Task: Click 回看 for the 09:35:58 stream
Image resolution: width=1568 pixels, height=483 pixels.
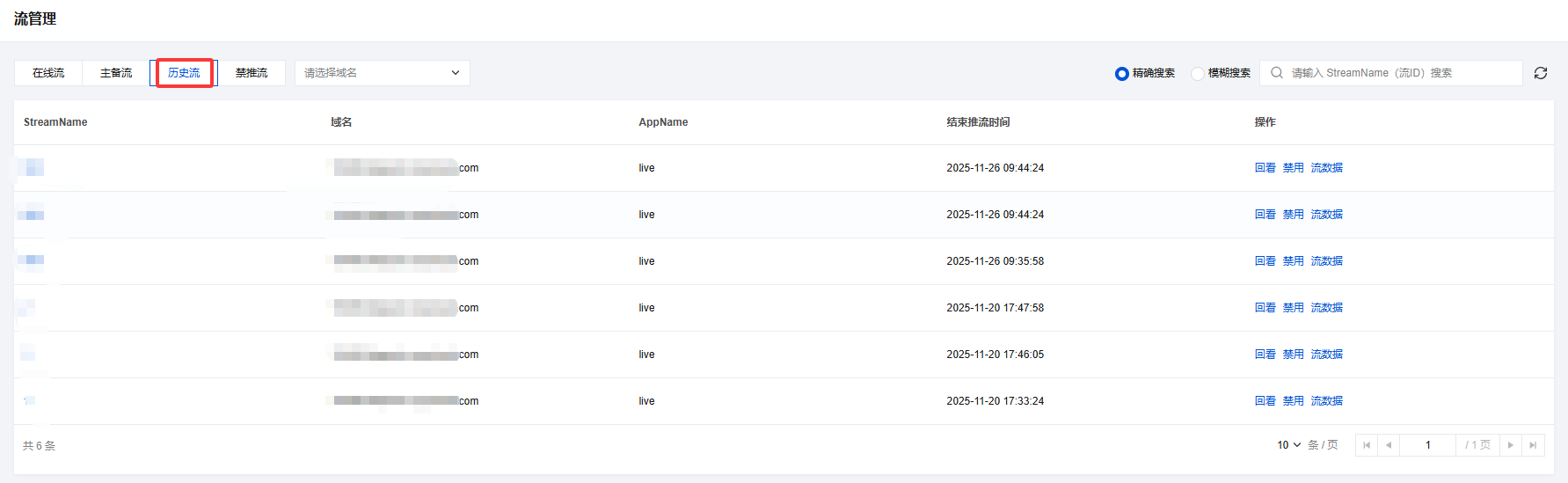Action: click(1265, 261)
